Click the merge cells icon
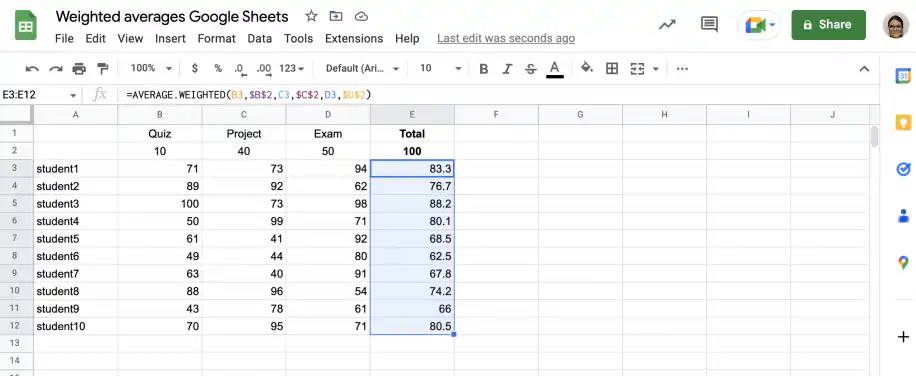The width and height of the screenshot is (916, 376). tap(637, 69)
